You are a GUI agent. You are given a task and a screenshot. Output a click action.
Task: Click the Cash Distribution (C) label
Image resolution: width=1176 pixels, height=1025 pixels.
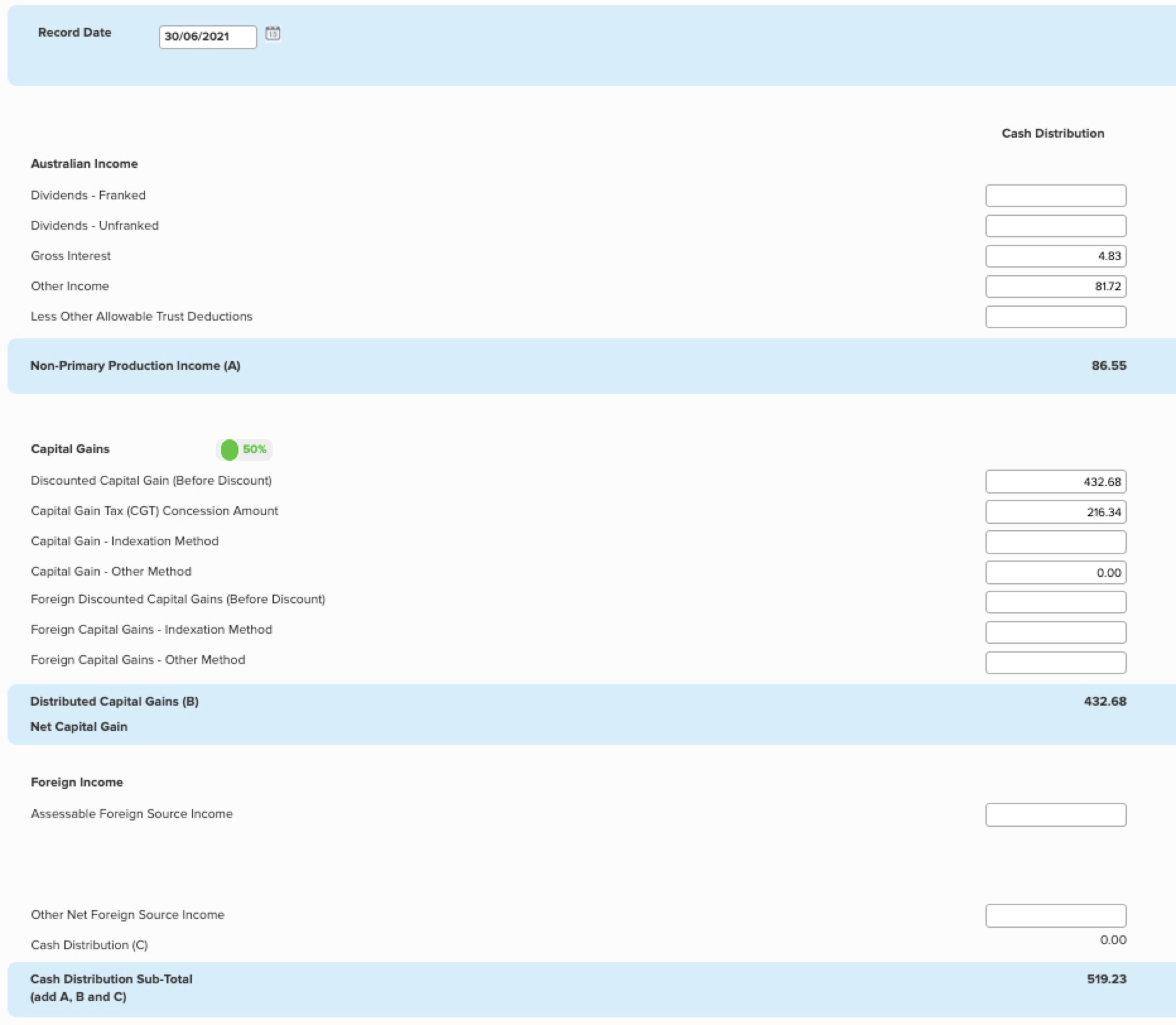(x=89, y=945)
